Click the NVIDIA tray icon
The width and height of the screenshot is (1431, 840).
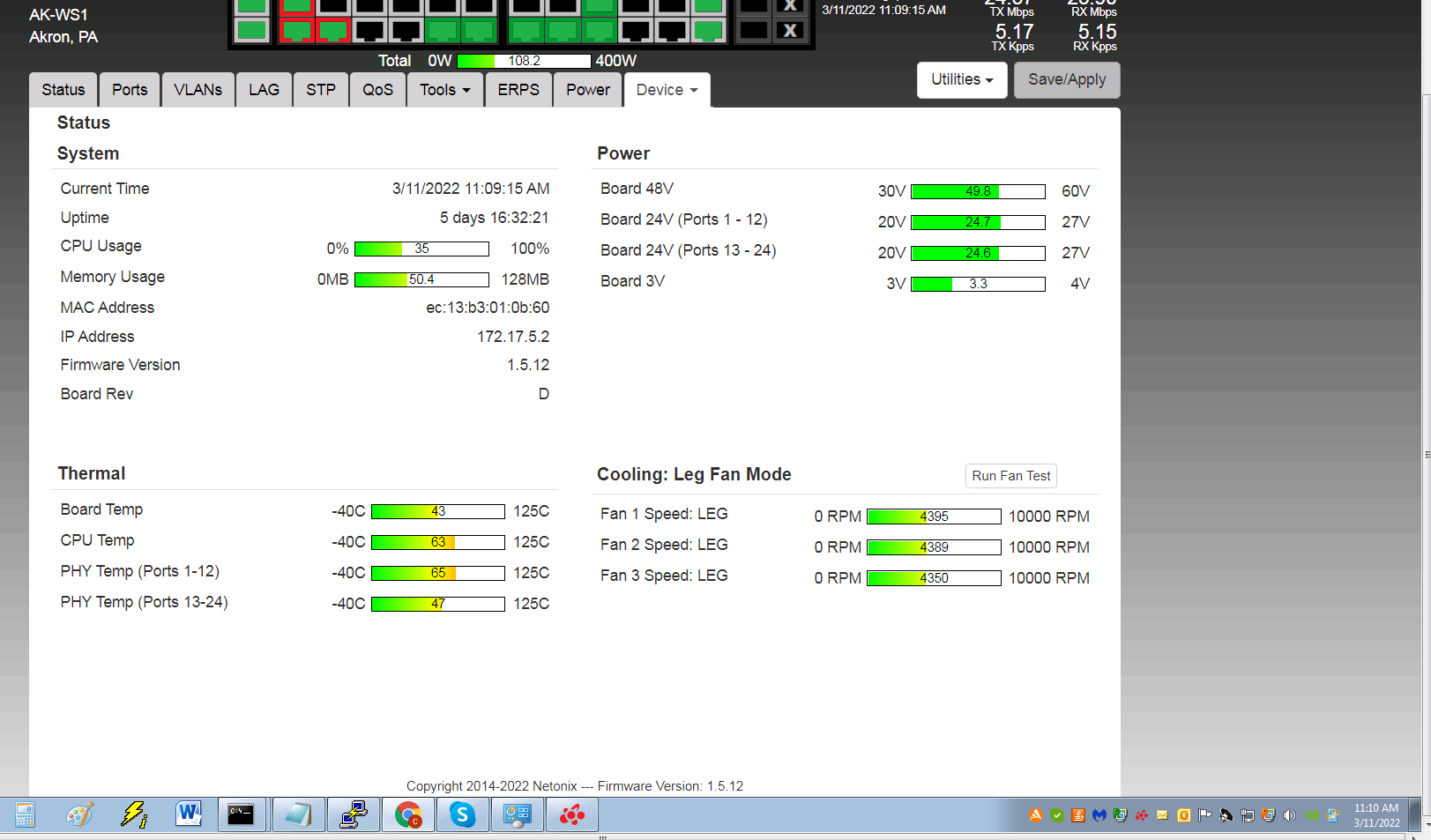click(x=1311, y=815)
